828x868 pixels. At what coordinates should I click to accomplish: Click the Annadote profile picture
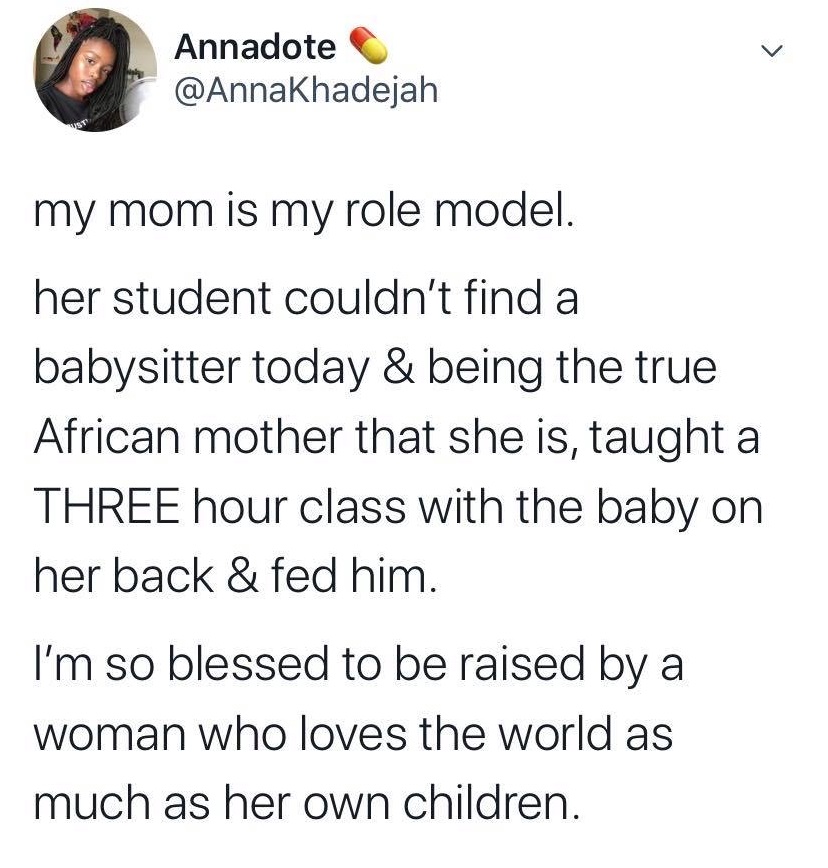tap(96, 72)
